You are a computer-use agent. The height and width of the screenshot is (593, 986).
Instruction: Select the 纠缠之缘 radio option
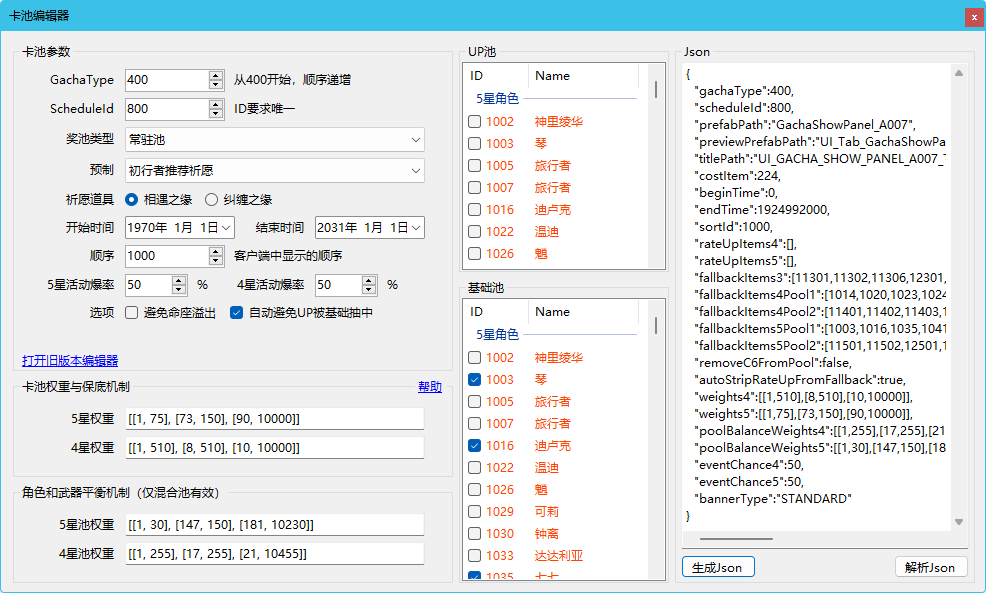pyautogui.click(x=211, y=199)
